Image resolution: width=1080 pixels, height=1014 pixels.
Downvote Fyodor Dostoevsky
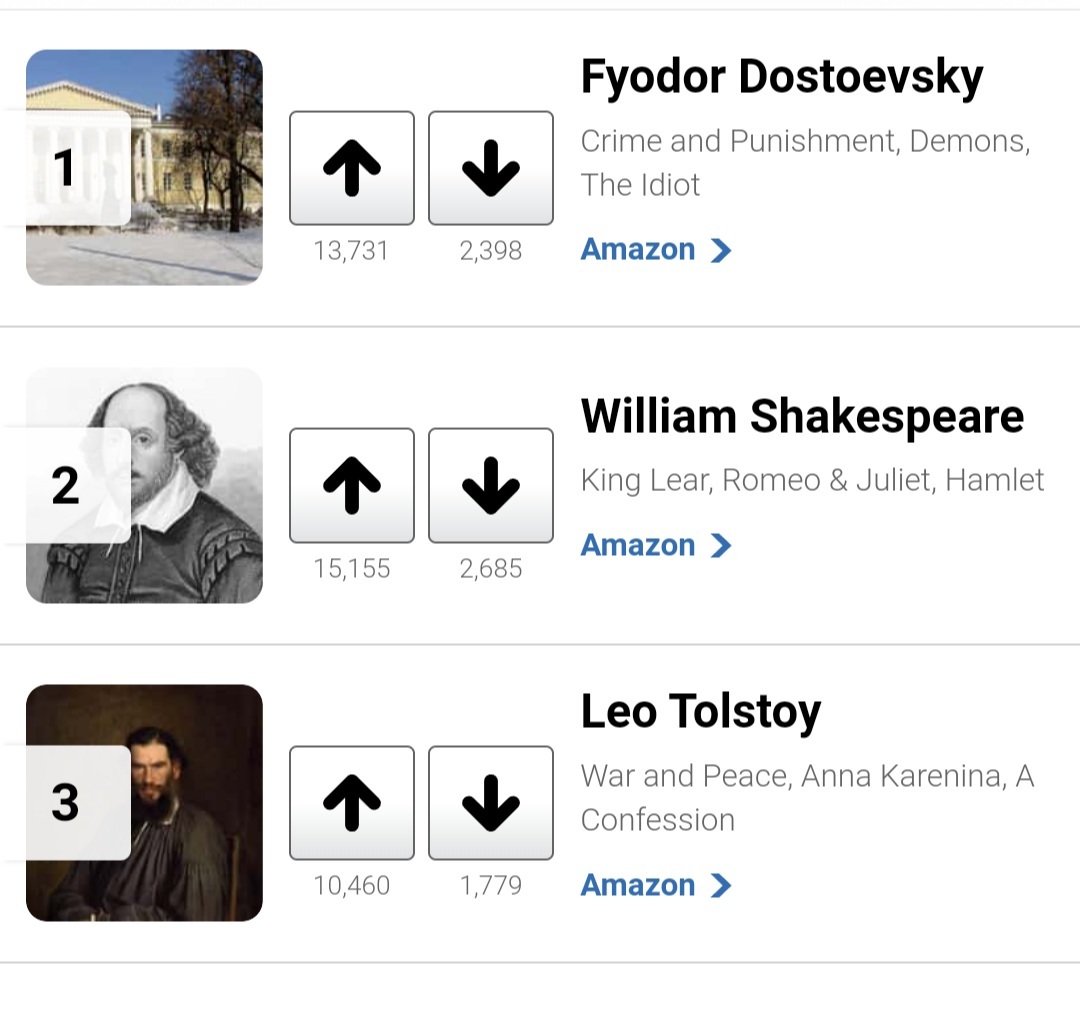(x=490, y=168)
